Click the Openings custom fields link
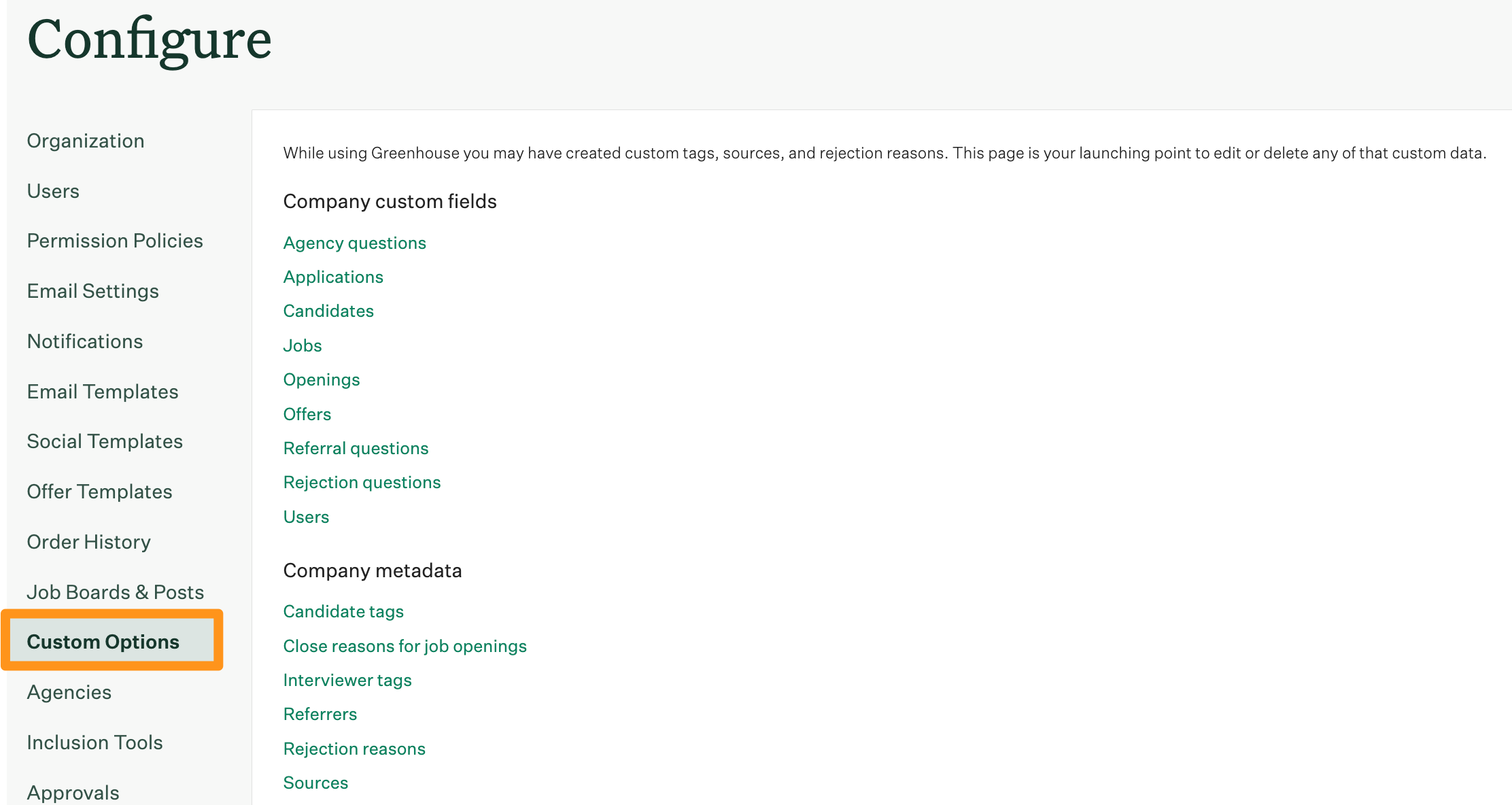 (322, 379)
